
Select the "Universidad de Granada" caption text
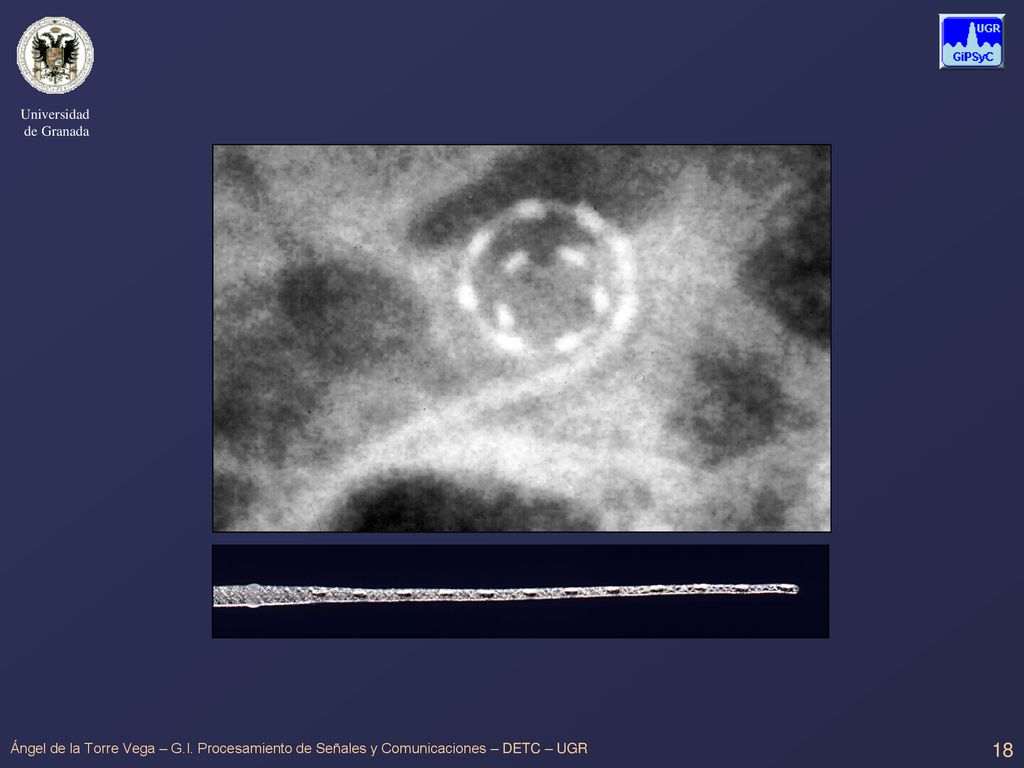coord(56,123)
